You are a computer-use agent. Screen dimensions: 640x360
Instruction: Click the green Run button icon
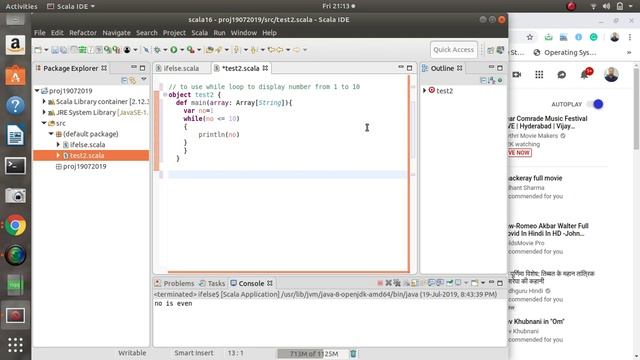[x=174, y=50]
